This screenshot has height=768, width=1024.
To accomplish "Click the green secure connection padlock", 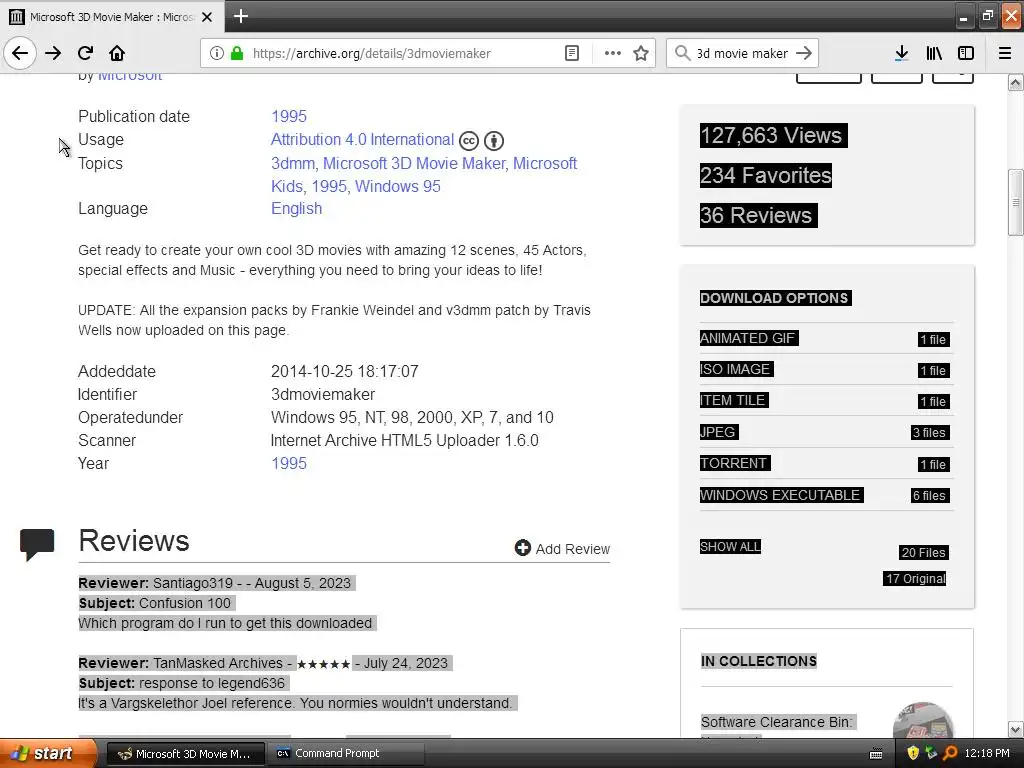I will click(x=237, y=53).
